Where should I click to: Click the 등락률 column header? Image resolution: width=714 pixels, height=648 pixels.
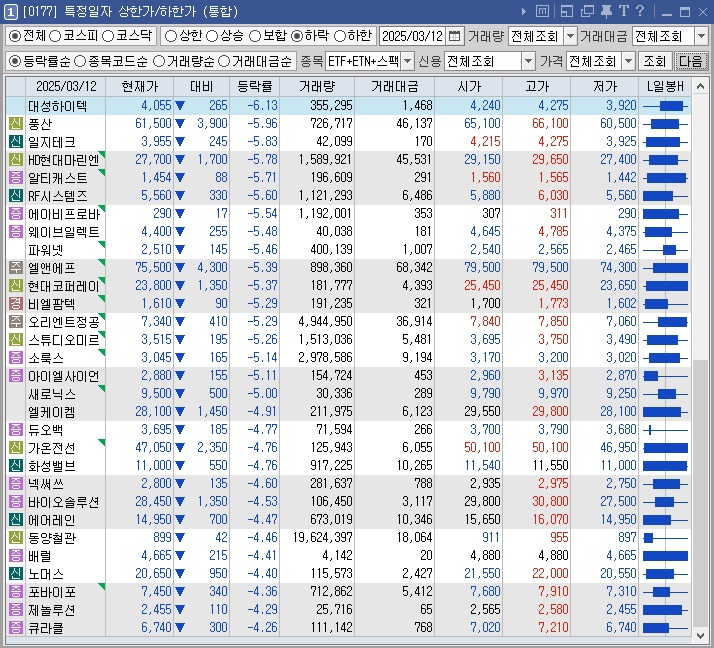click(255, 87)
